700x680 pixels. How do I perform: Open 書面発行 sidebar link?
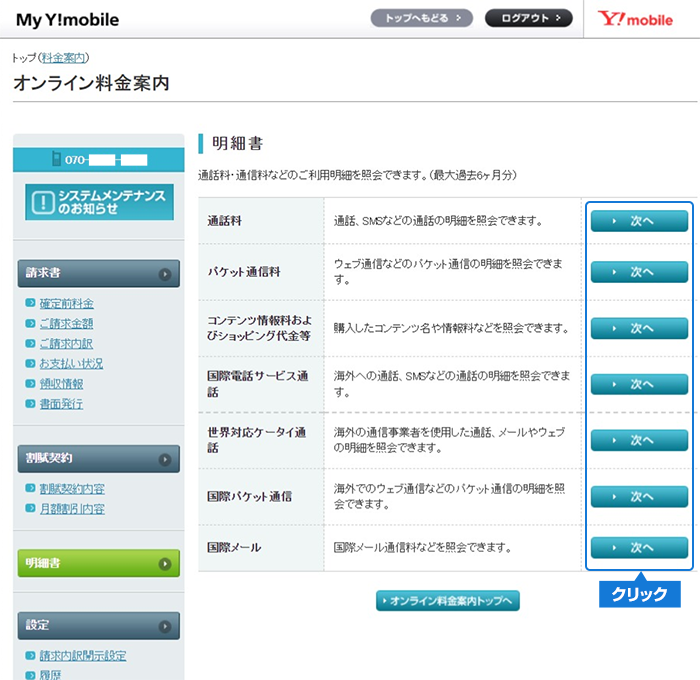(x=61, y=404)
